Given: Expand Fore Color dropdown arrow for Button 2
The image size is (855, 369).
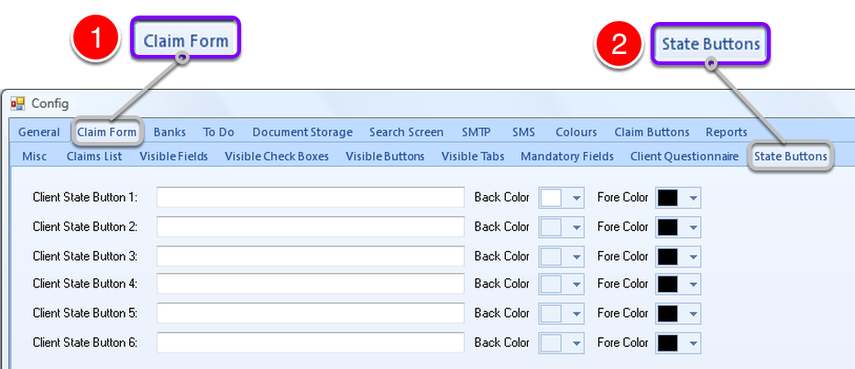Looking at the screenshot, I should point(694,227).
